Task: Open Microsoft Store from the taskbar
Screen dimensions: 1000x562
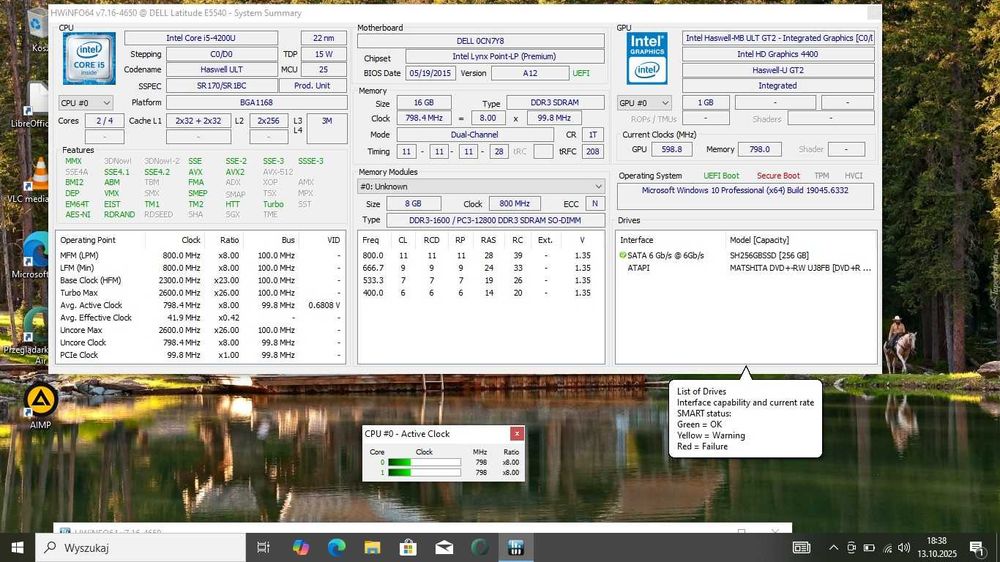Action: coord(408,547)
